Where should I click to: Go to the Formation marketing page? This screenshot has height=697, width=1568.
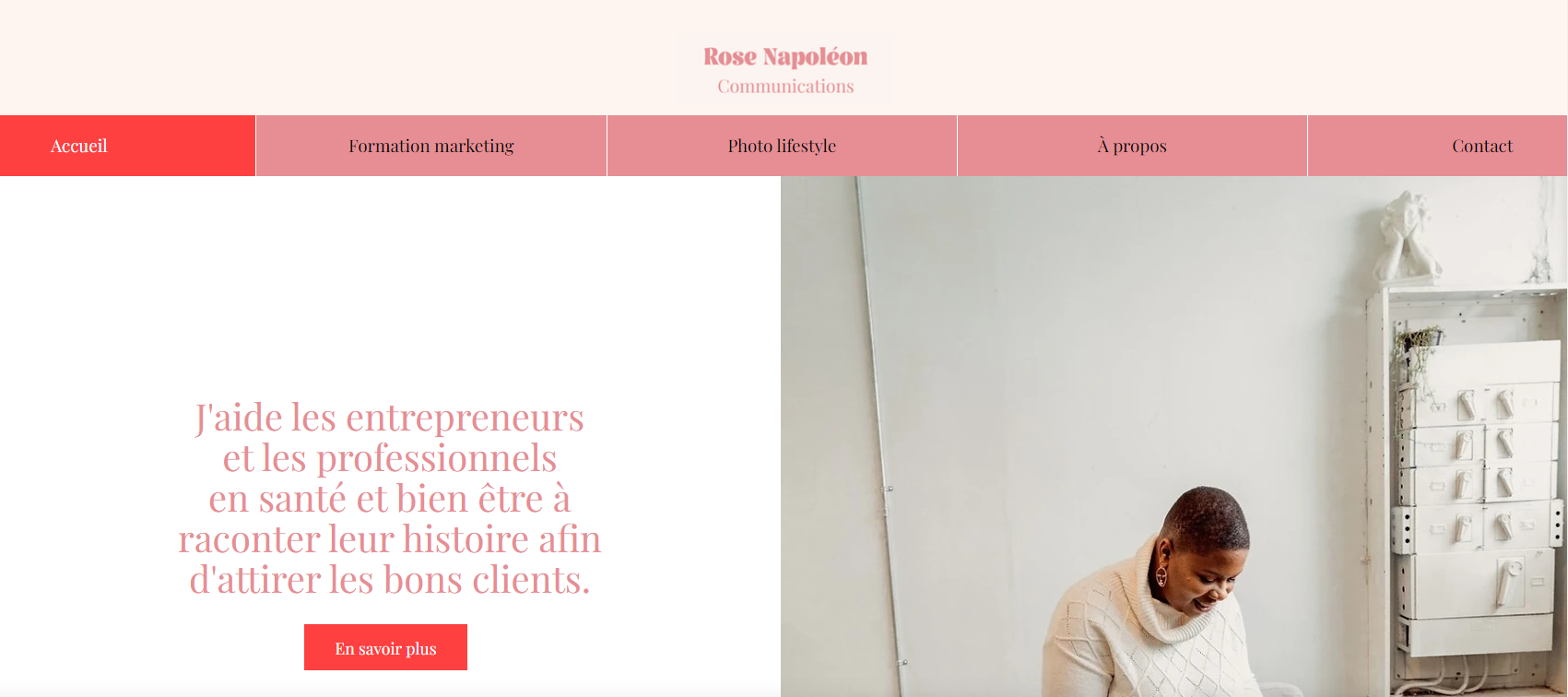coord(431,146)
